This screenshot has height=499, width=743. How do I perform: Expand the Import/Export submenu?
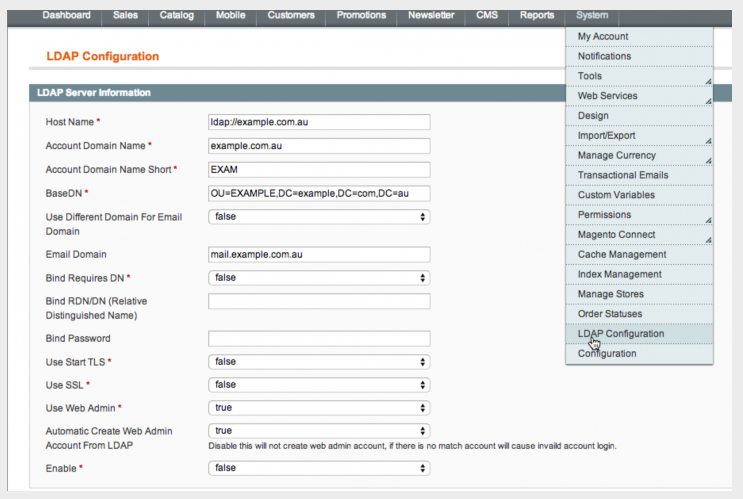[x=639, y=136]
